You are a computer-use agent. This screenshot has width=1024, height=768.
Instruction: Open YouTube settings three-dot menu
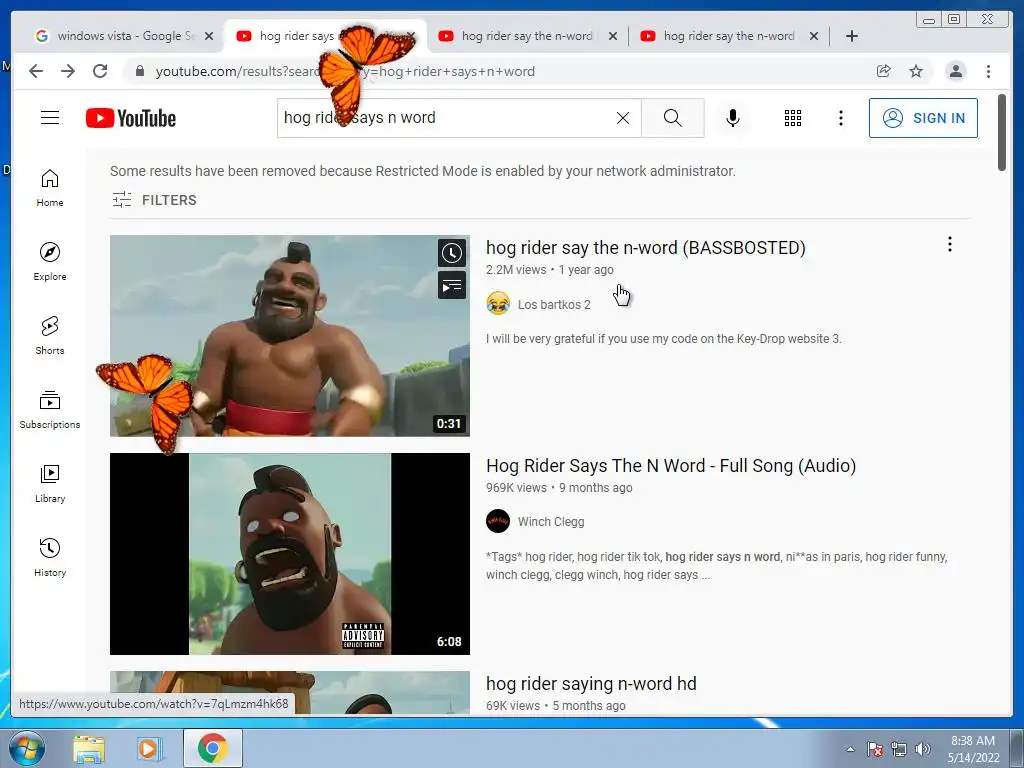pos(840,118)
